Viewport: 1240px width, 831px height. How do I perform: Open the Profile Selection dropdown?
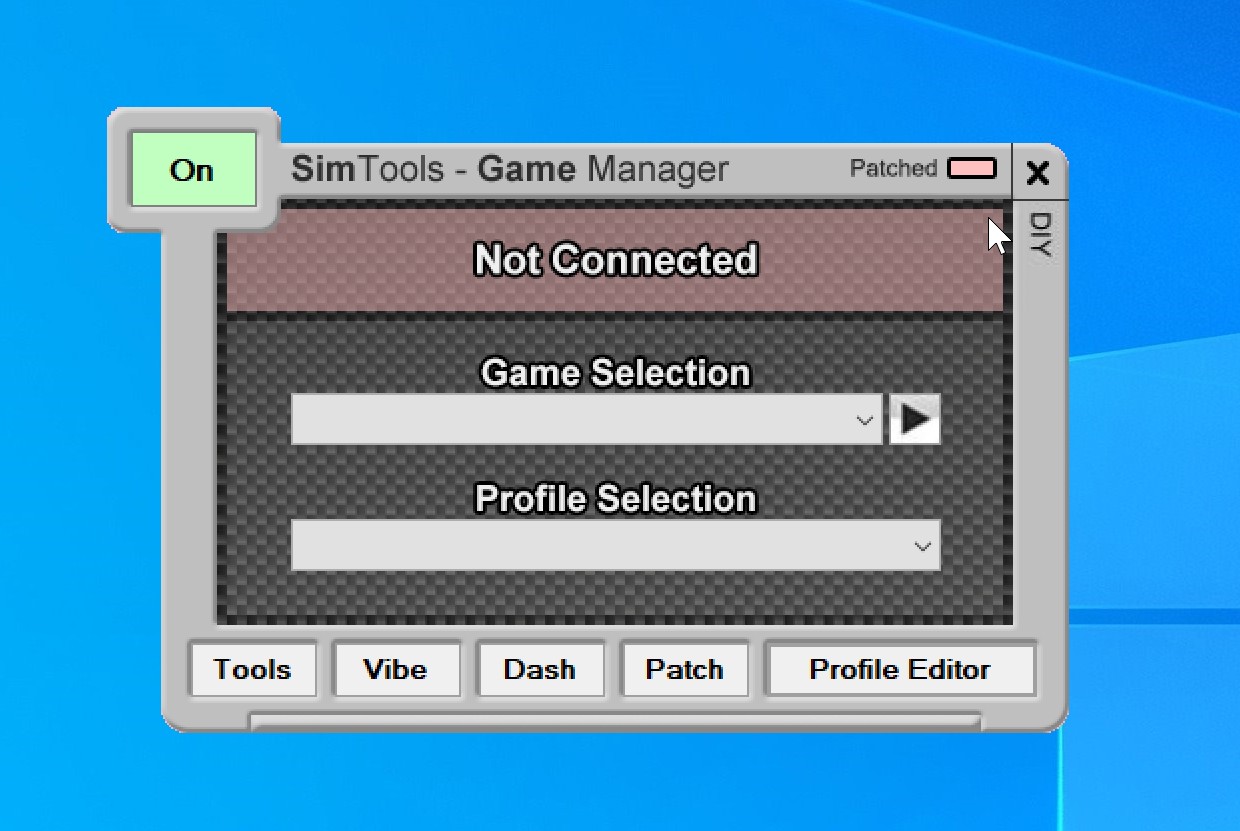(x=615, y=545)
